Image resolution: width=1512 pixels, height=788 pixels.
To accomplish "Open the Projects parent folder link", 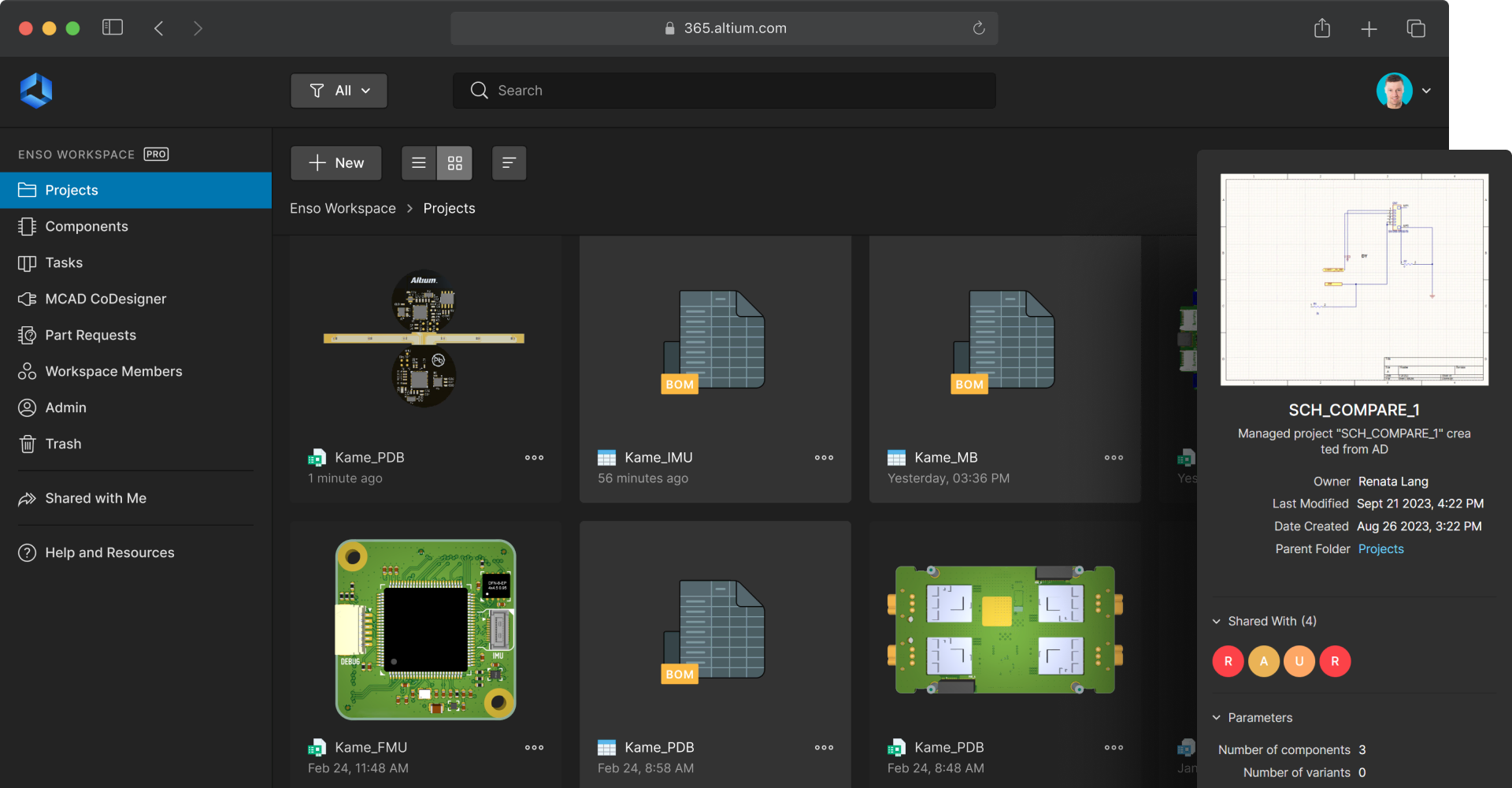I will [1380, 548].
